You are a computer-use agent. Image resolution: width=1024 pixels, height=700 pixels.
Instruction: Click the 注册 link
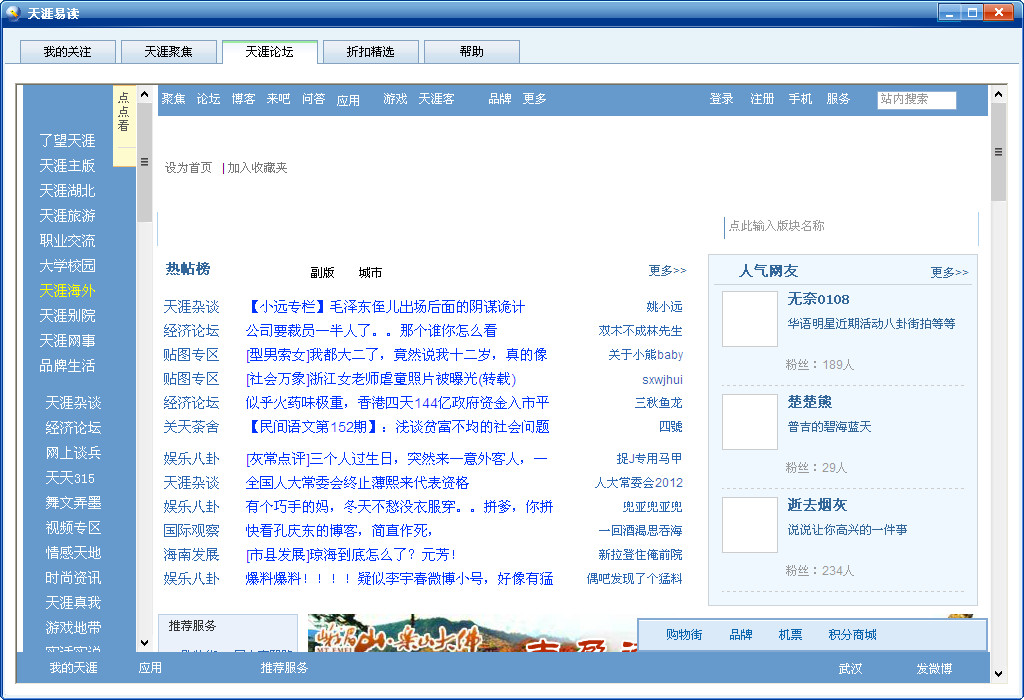[x=762, y=99]
